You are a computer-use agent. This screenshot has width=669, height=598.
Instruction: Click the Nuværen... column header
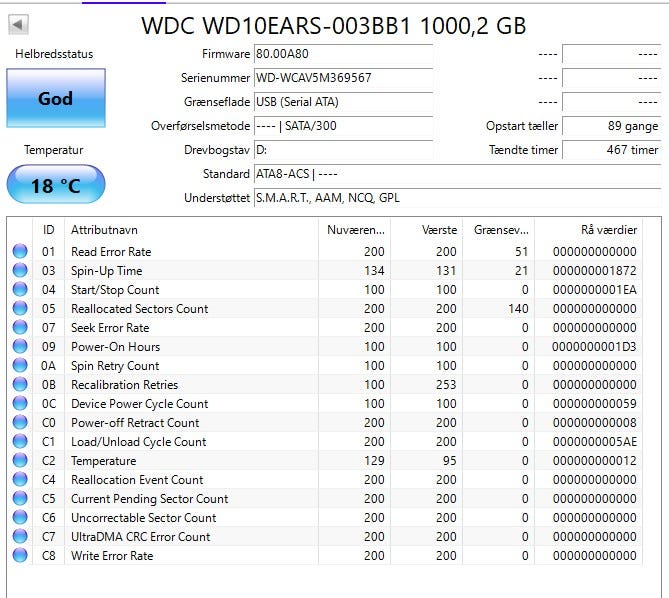355,230
